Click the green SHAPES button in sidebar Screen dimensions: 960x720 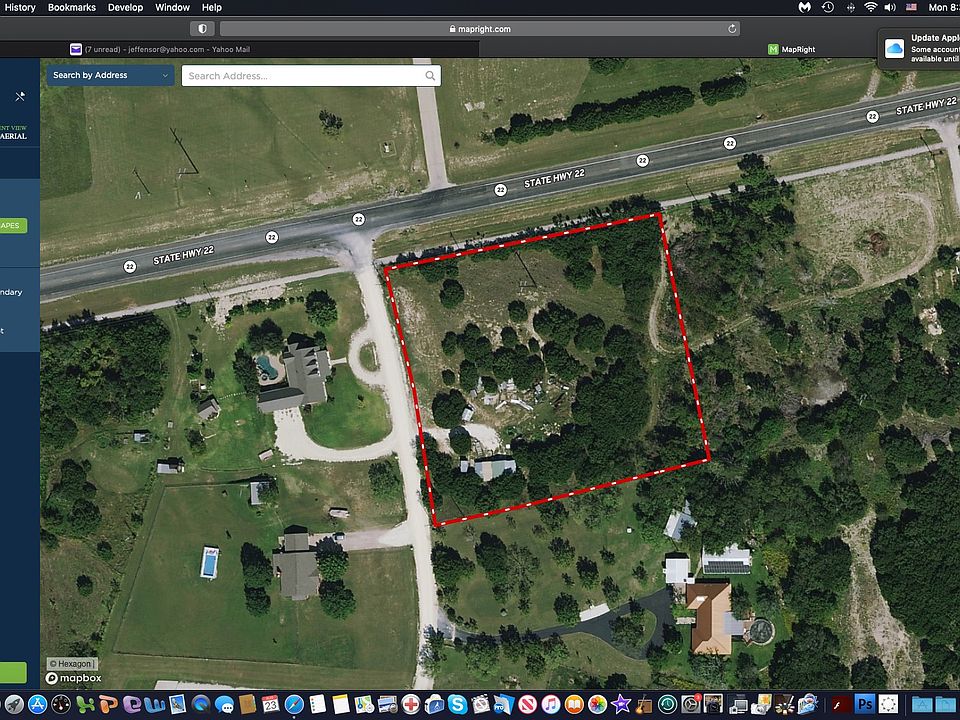tap(12, 225)
